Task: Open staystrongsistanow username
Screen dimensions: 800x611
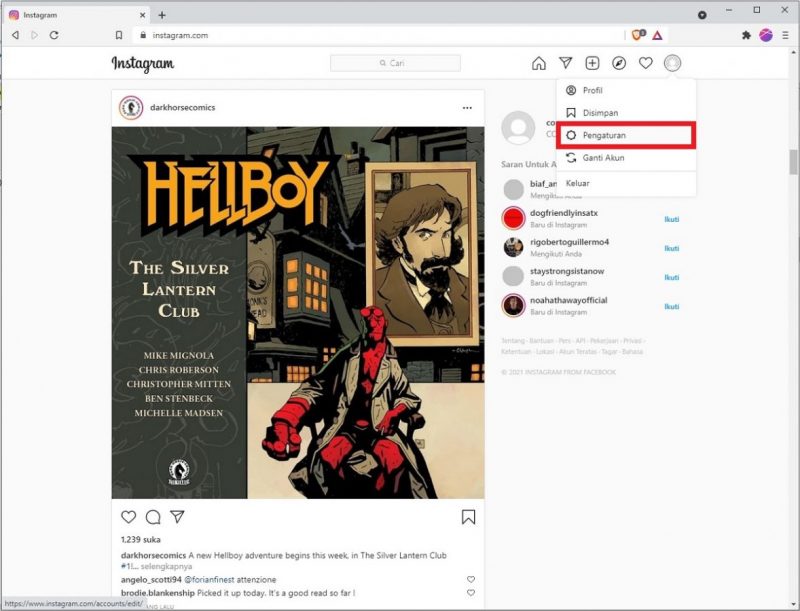Action: point(567,271)
